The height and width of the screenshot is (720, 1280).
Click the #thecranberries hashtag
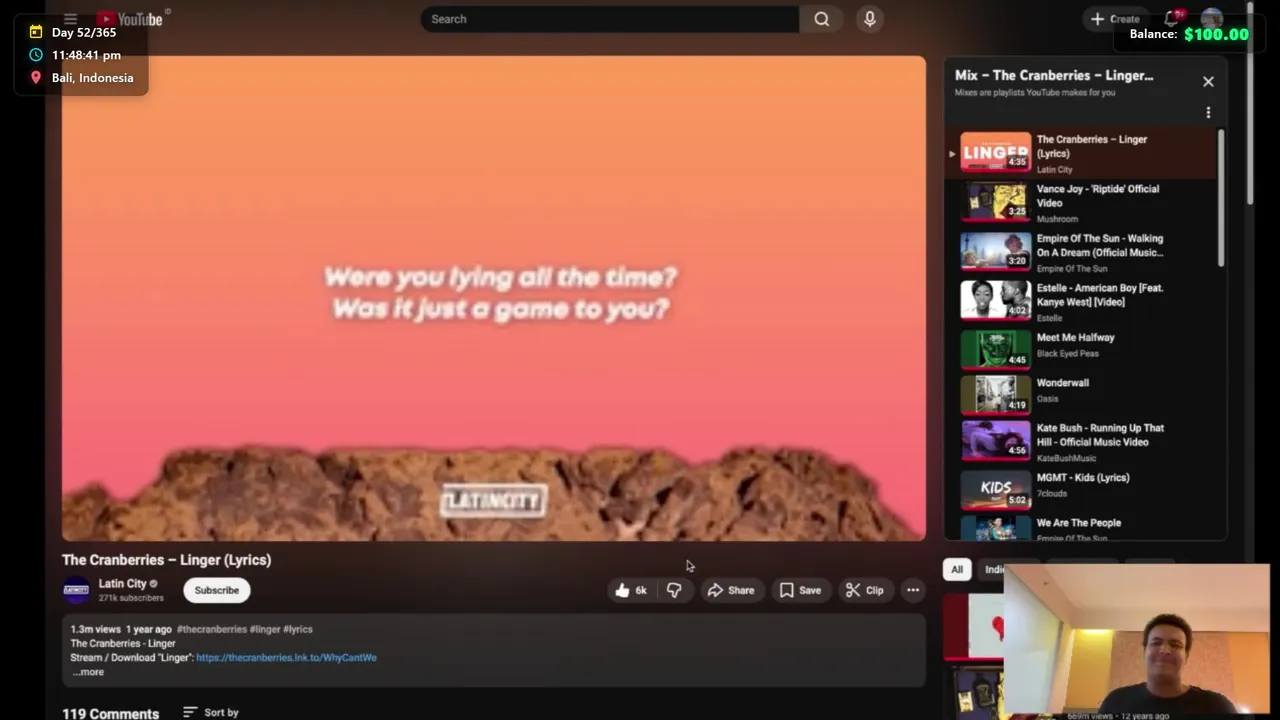point(211,629)
